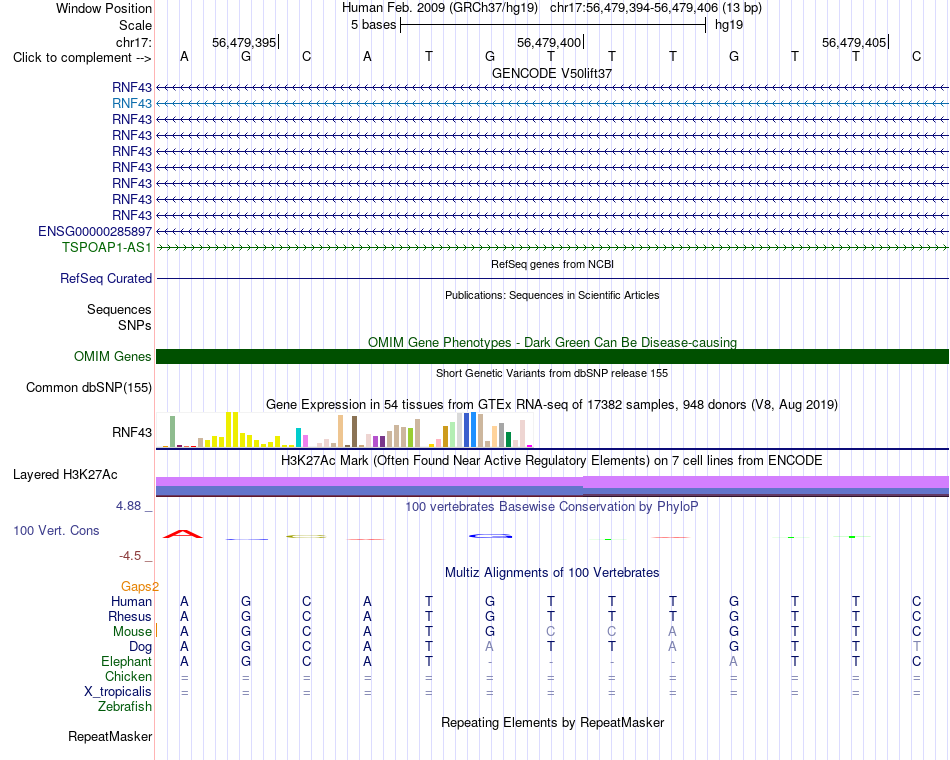Click the green TSPOAP1-AS1 arrow line

pyautogui.click(x=552, y=247)
